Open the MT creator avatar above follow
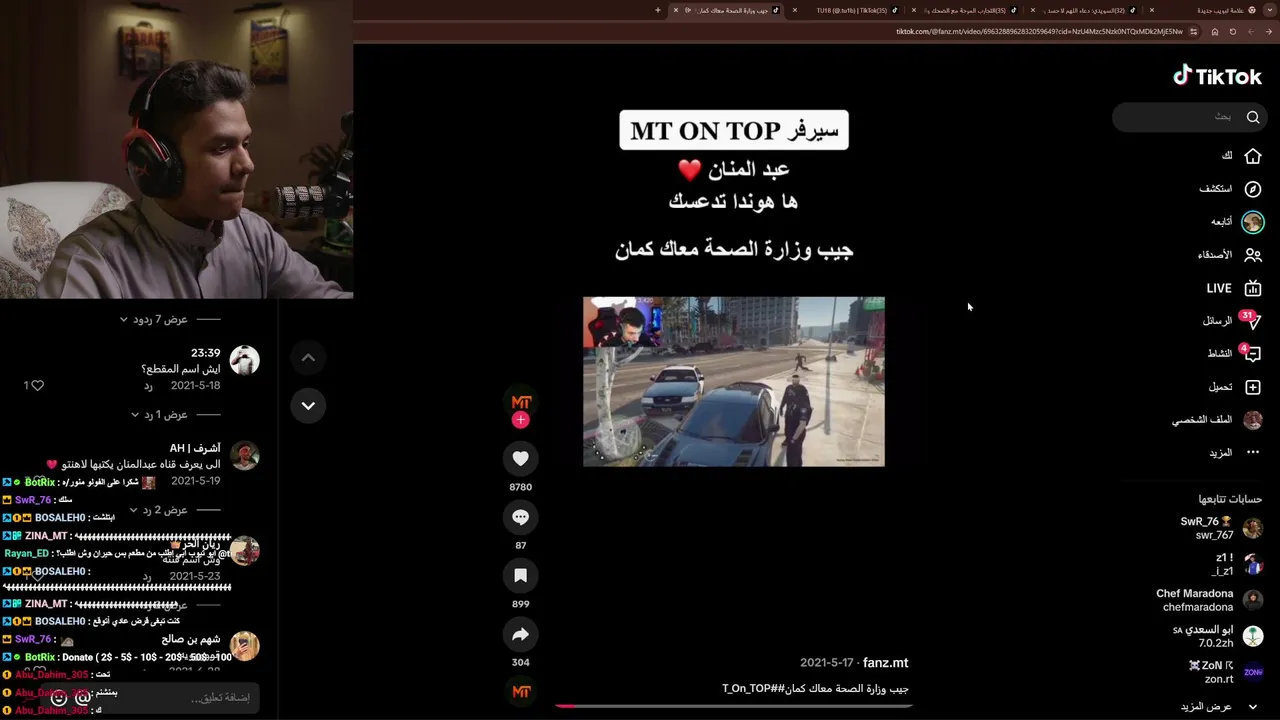The image size is (1280, 720). point(521,402)
